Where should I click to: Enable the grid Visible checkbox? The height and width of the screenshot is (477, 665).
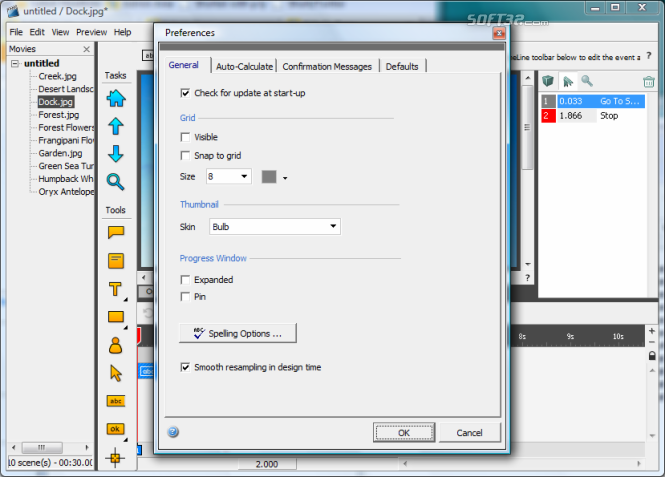(x=185, y=137)
